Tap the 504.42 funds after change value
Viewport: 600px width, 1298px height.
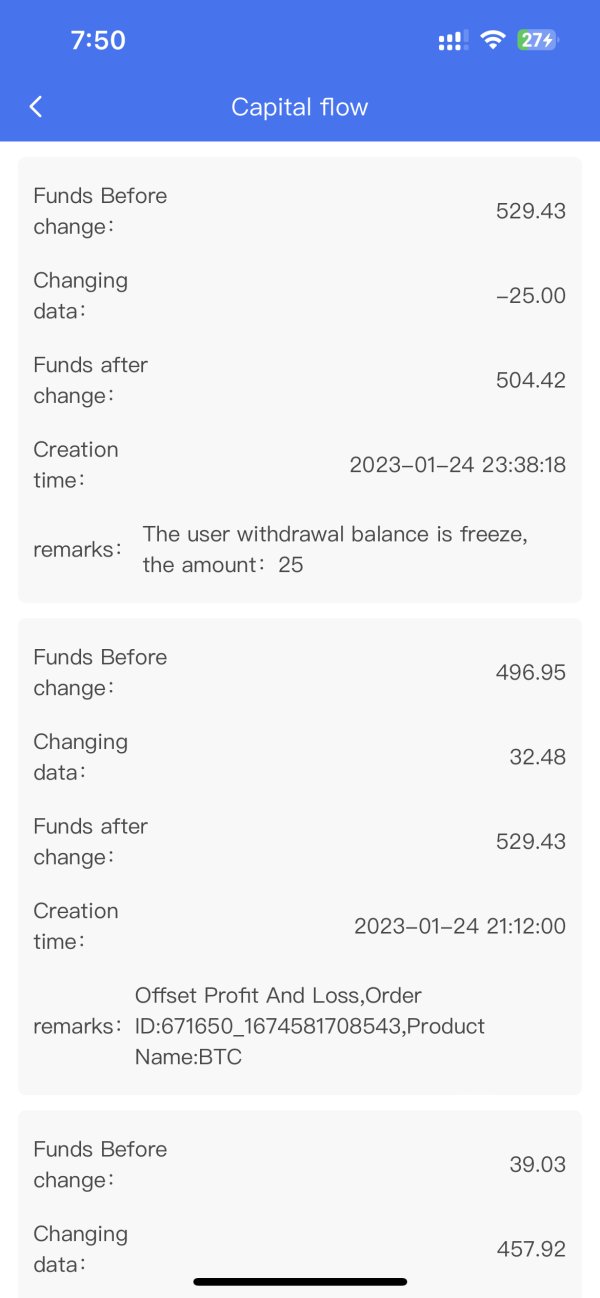[530, 380]
